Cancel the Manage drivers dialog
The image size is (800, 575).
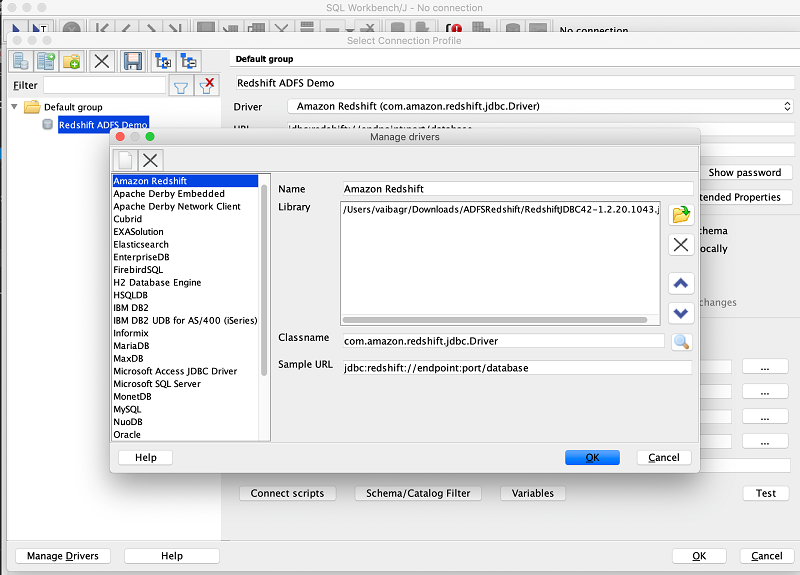664,458
